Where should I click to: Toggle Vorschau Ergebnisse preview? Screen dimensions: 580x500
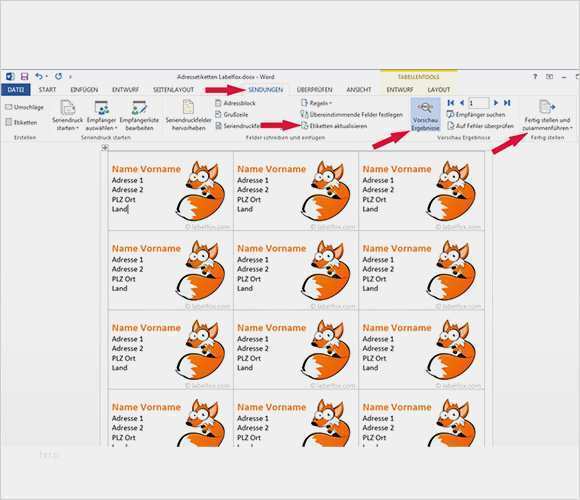(425, 115)
